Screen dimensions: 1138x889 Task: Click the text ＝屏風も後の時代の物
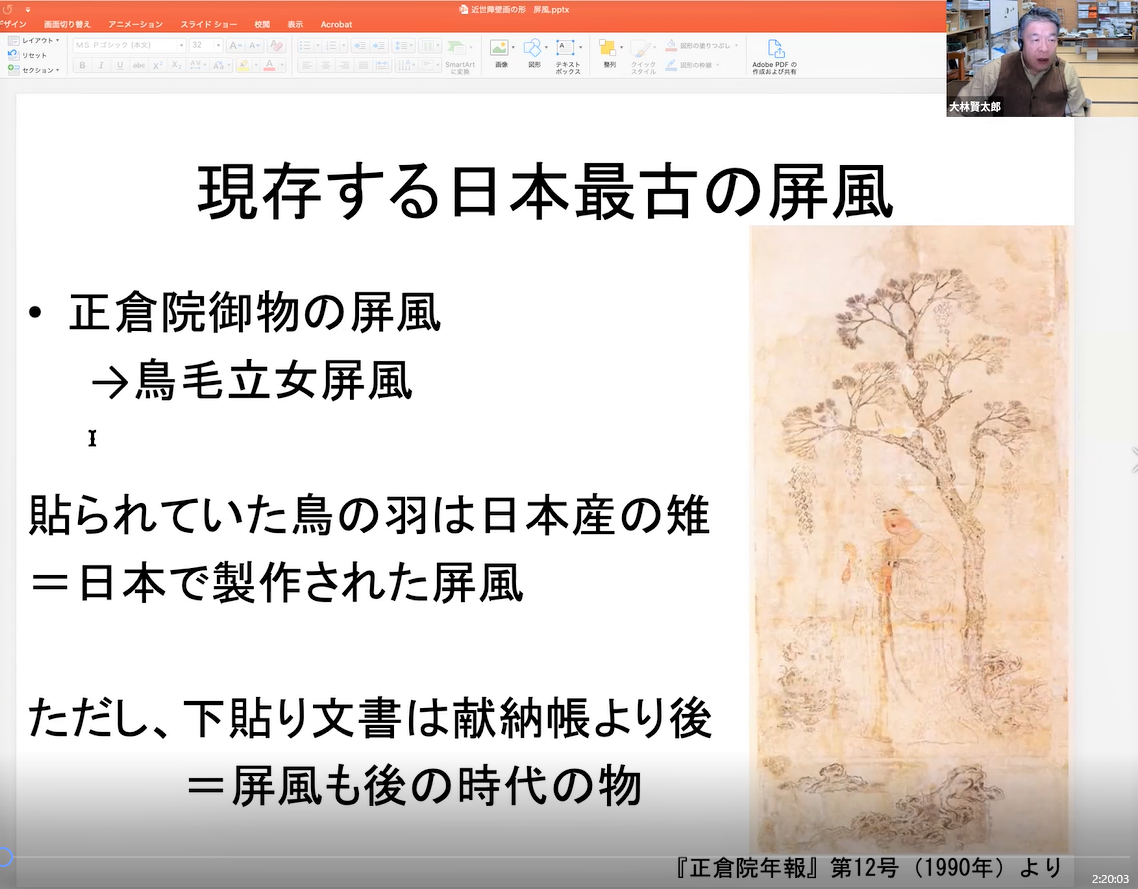pos(414,785)
